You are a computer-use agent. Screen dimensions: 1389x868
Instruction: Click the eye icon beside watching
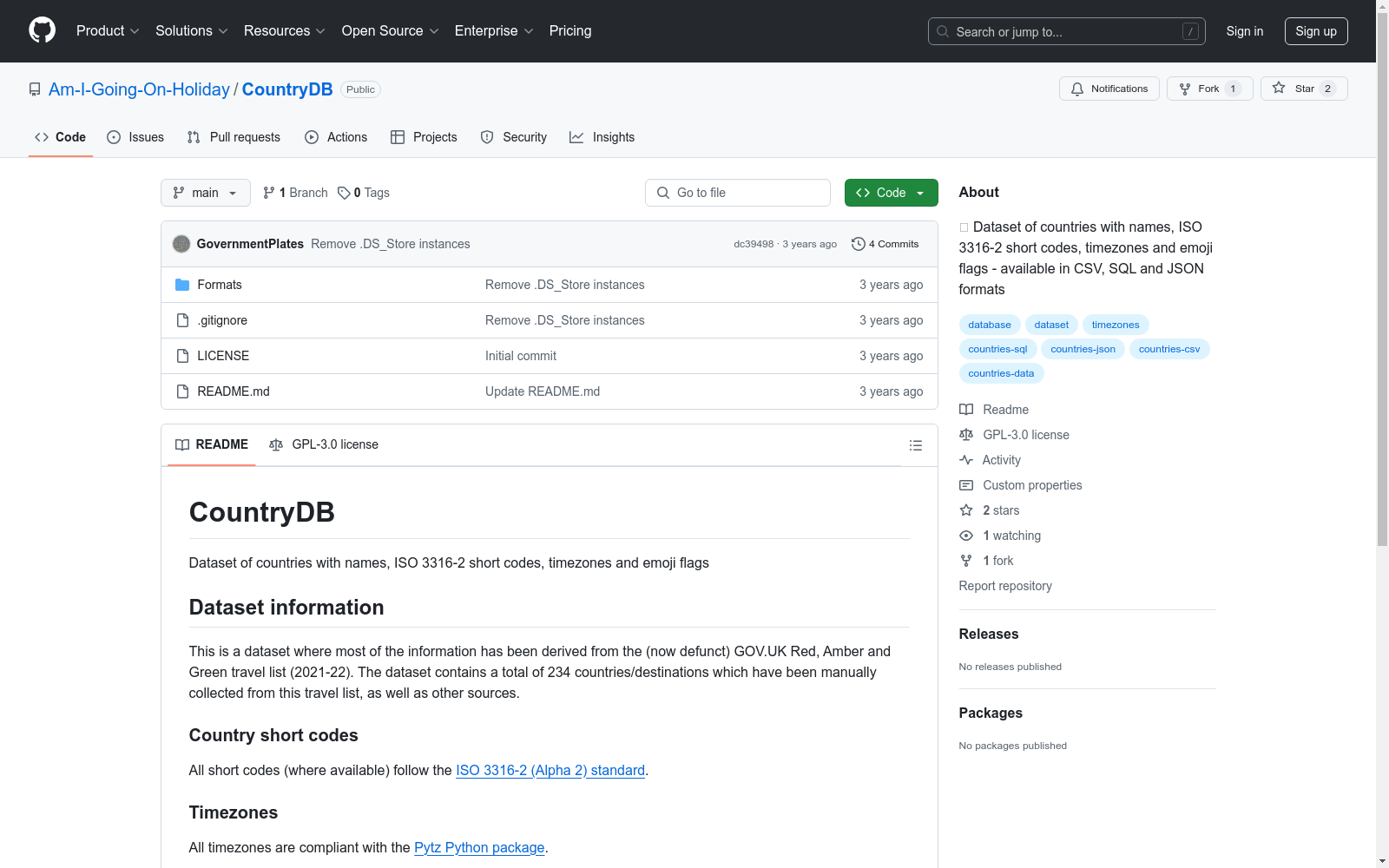pos(966,536)
